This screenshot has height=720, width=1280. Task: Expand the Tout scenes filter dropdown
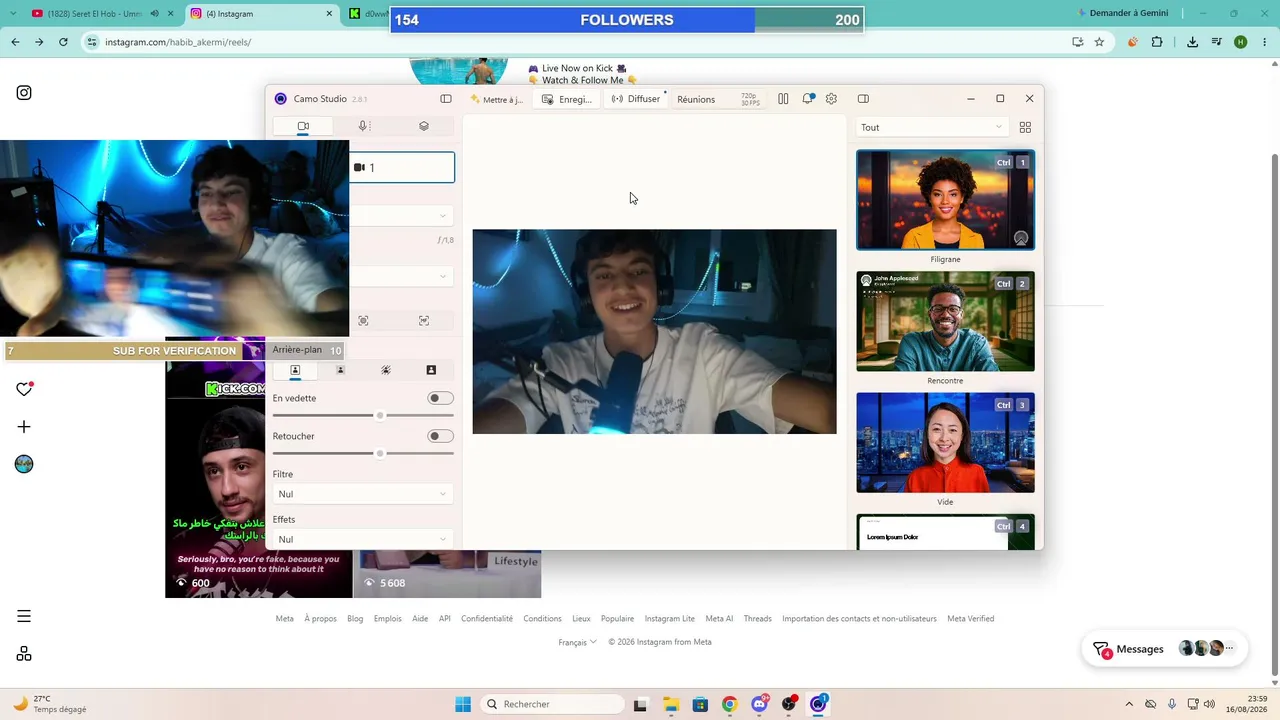click(x=931, y=127)
